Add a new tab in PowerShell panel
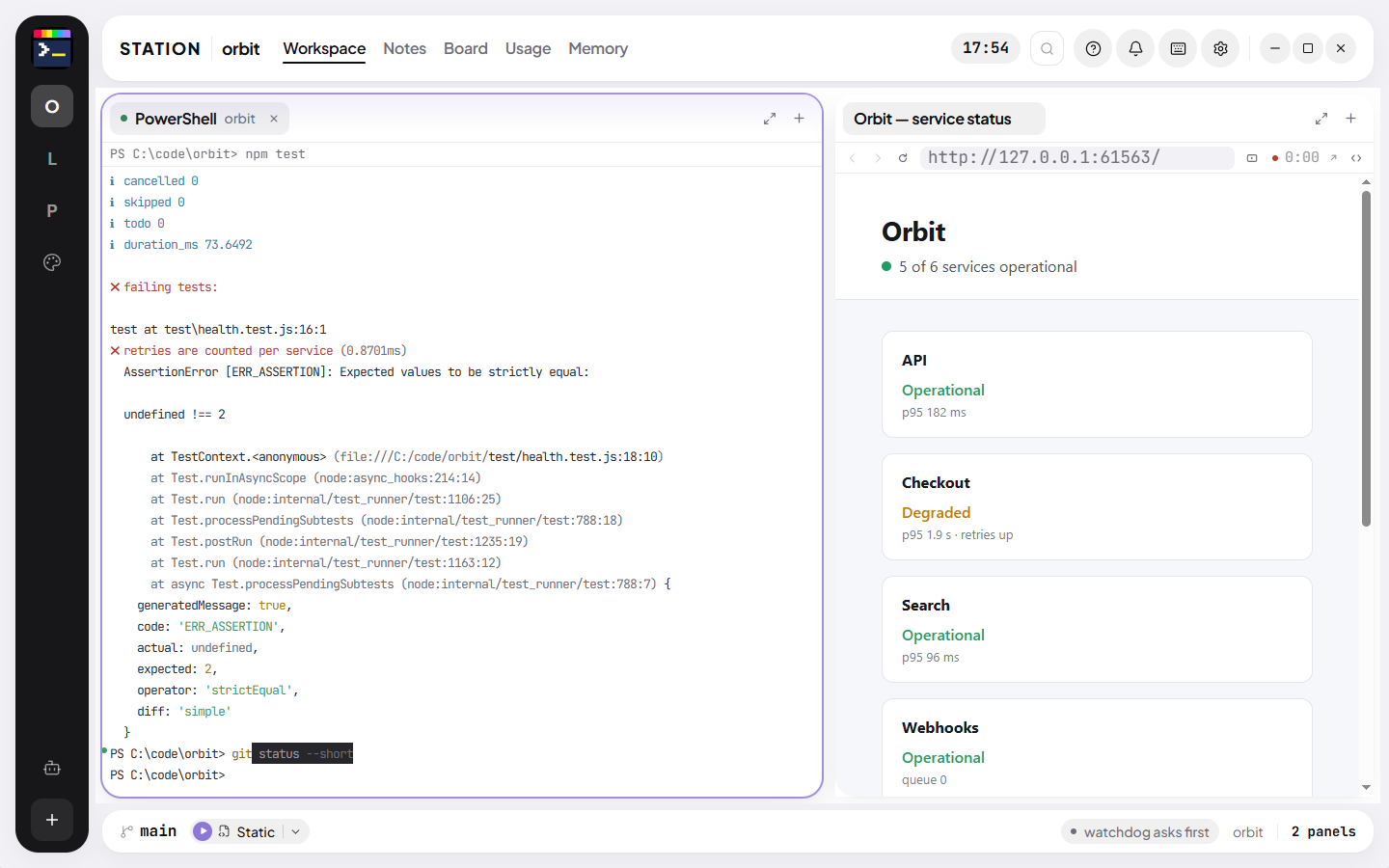The image size is (1389, 868). (x=799, y=119)
